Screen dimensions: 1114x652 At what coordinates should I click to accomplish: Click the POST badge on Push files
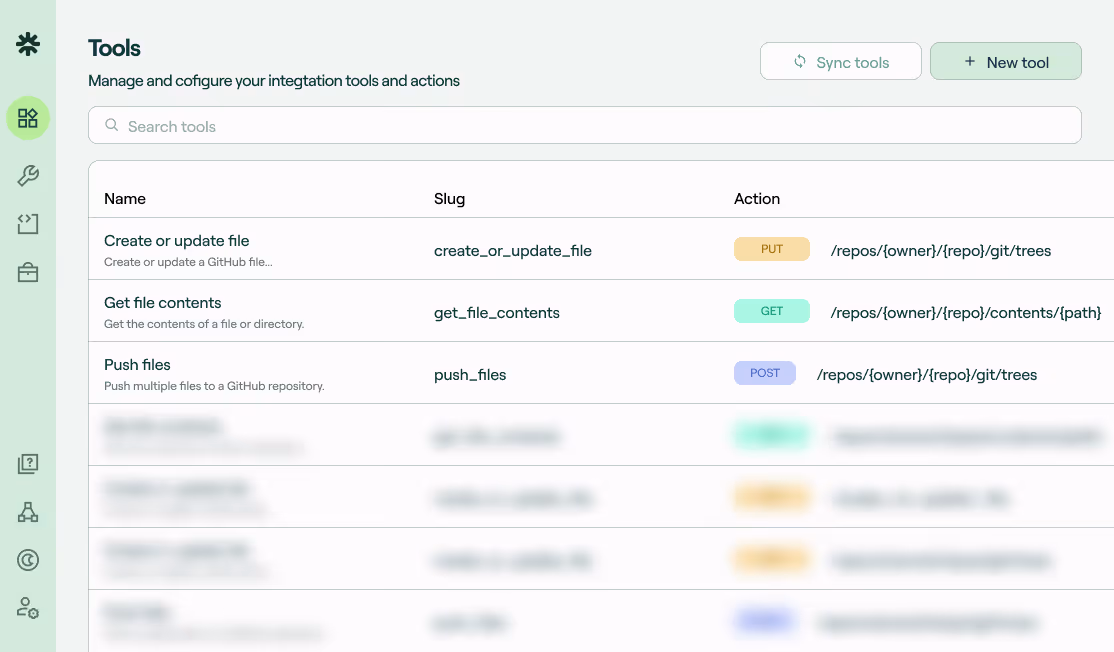pos(764,373)
